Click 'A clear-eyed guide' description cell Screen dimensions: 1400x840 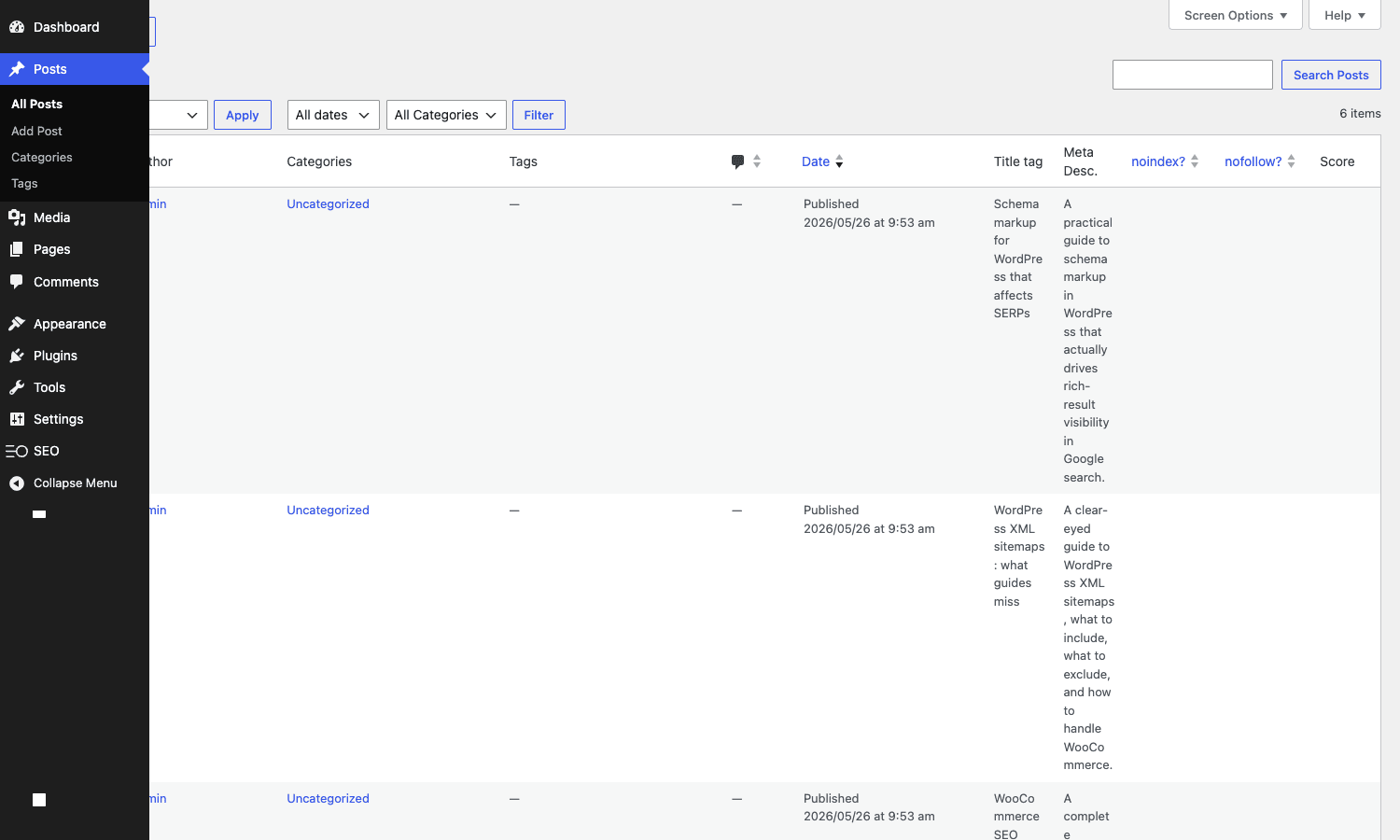point(1089,637)
